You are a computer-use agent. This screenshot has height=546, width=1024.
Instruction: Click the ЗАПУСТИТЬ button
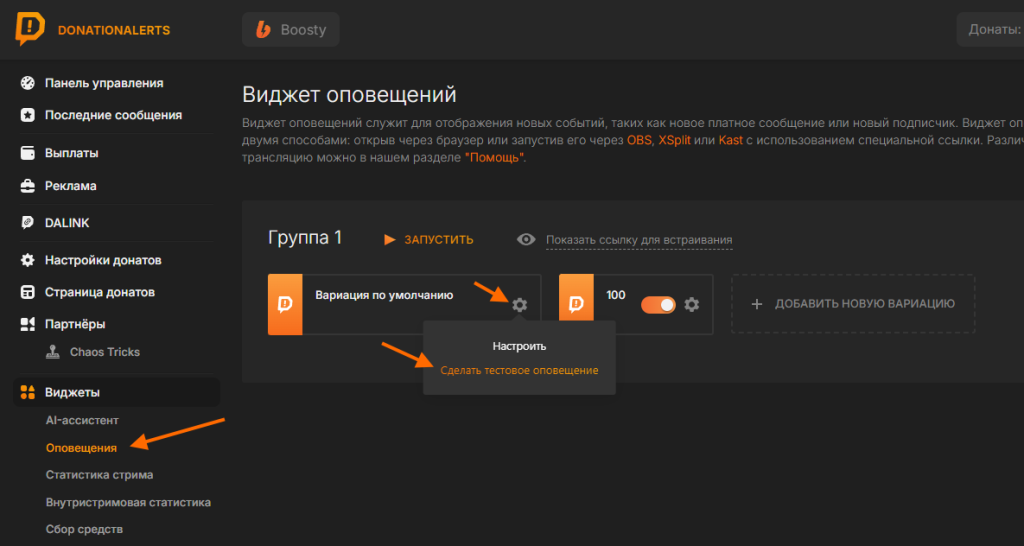click(429, 240)
